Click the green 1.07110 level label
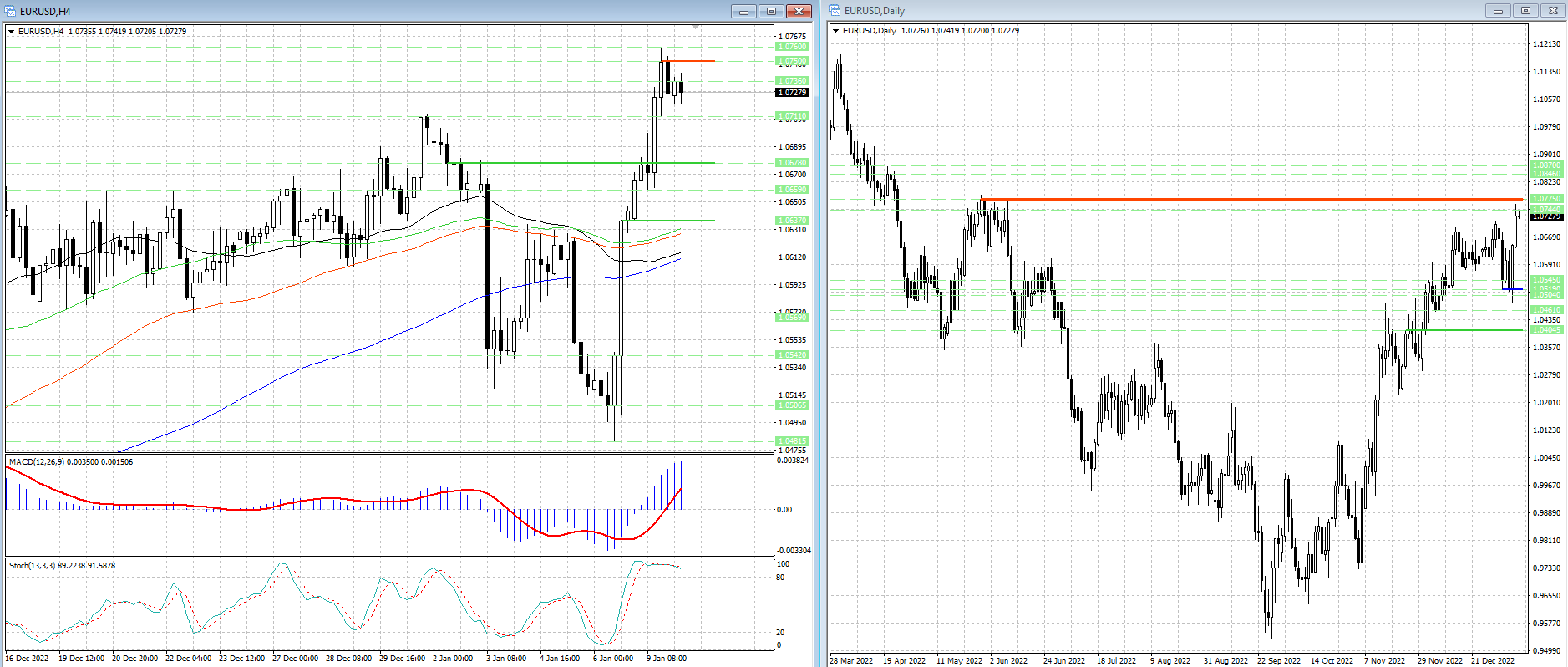Image resolution: width=1568 pixels, height=667 pixels. (793, 116)
